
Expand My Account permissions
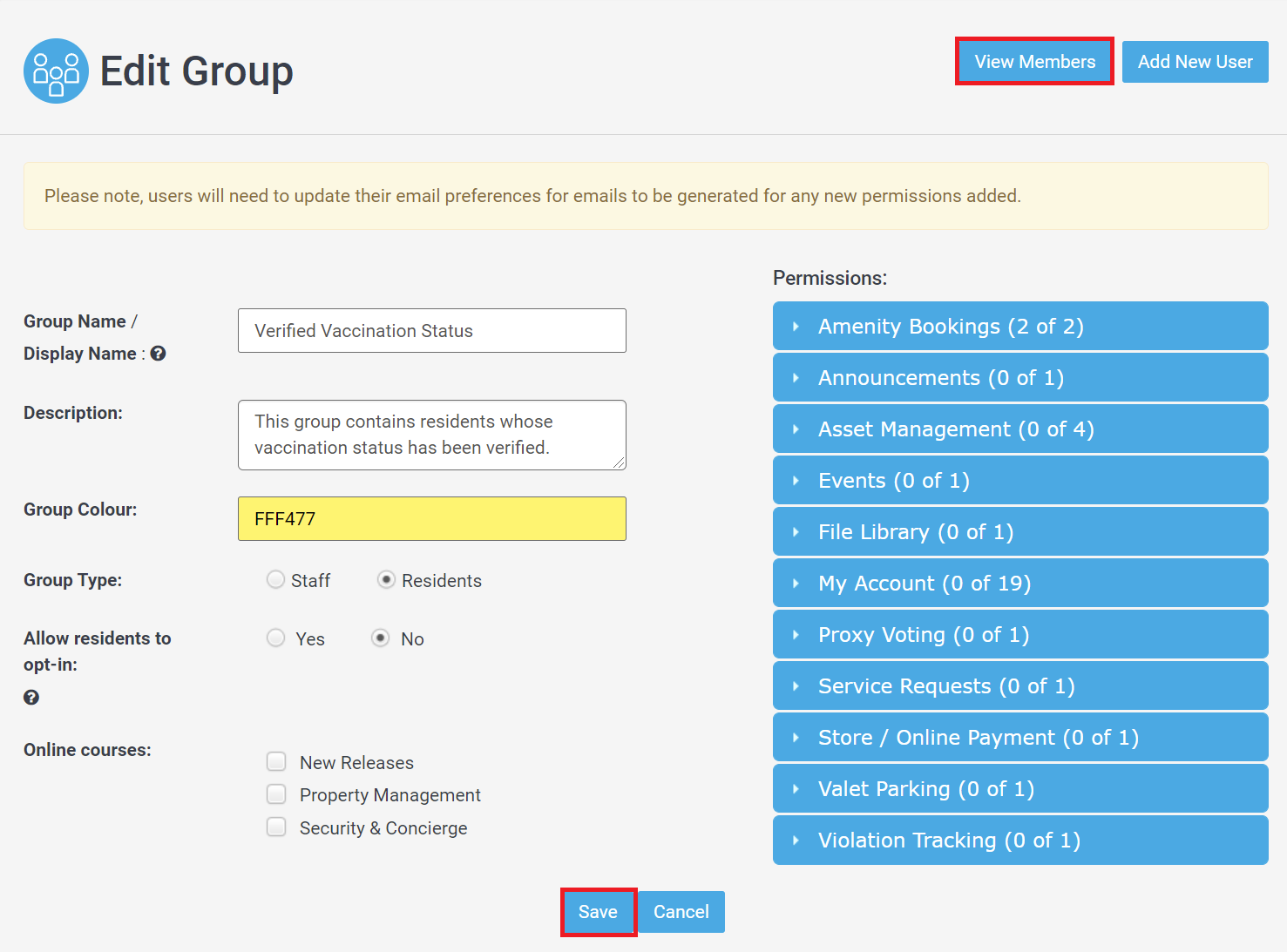[x=1020, y=583]
